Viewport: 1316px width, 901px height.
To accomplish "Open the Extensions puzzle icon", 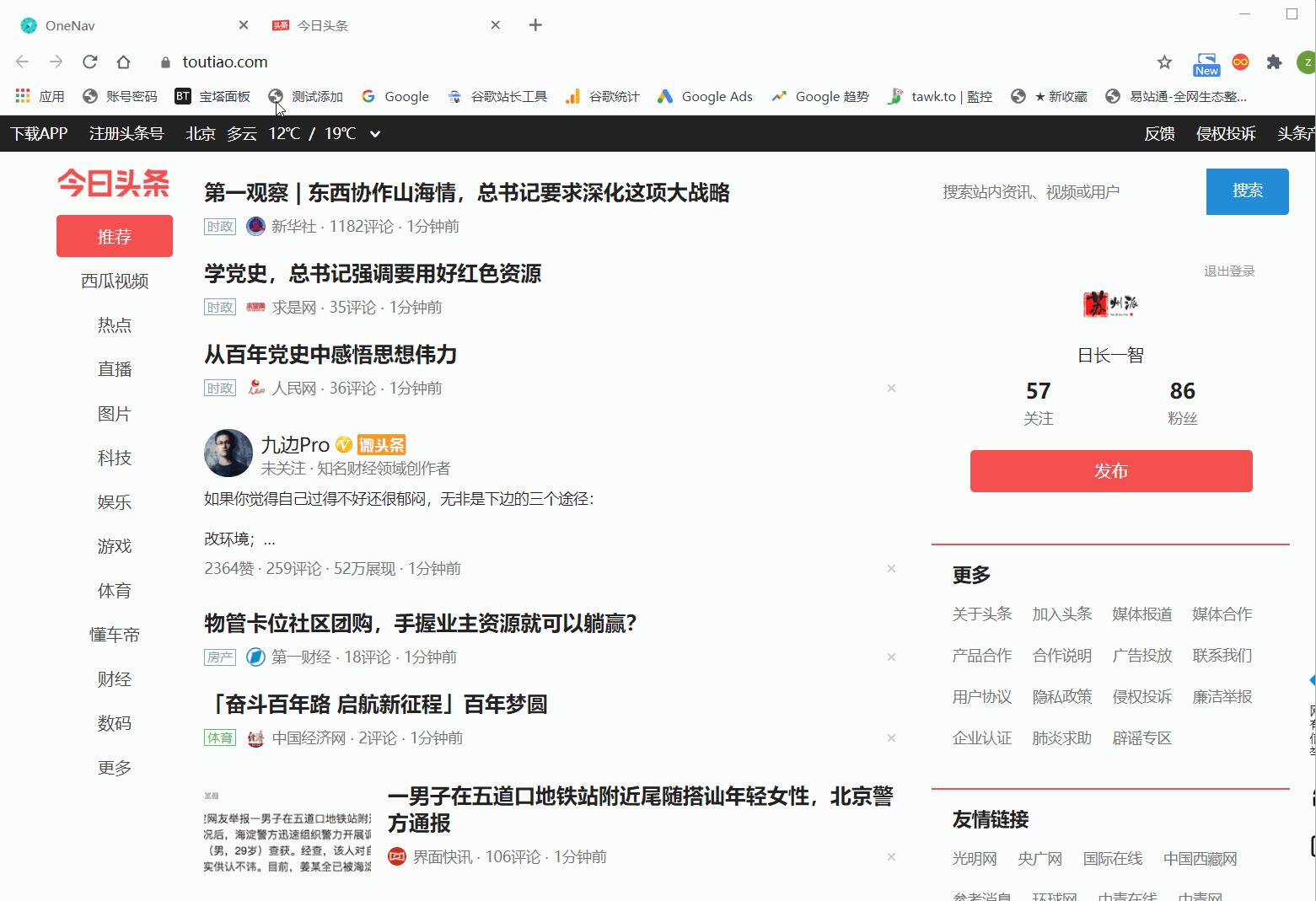I will point(1274,62).
